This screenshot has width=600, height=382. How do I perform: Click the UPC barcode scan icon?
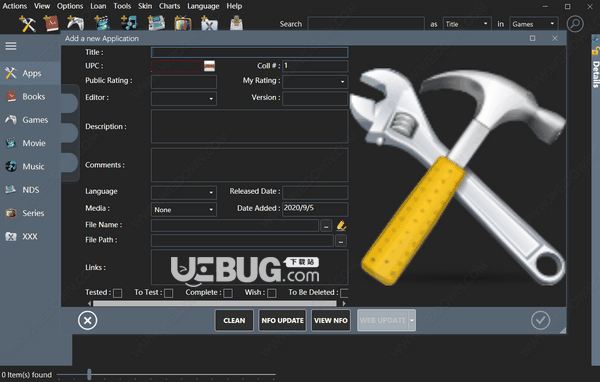click(209, 66)
